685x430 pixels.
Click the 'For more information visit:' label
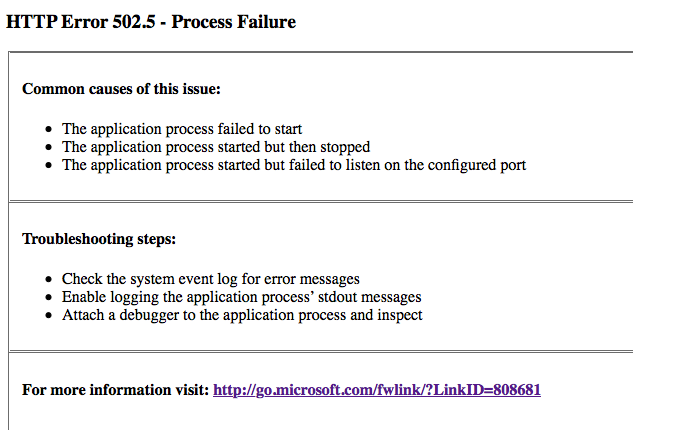pos(116,390)
